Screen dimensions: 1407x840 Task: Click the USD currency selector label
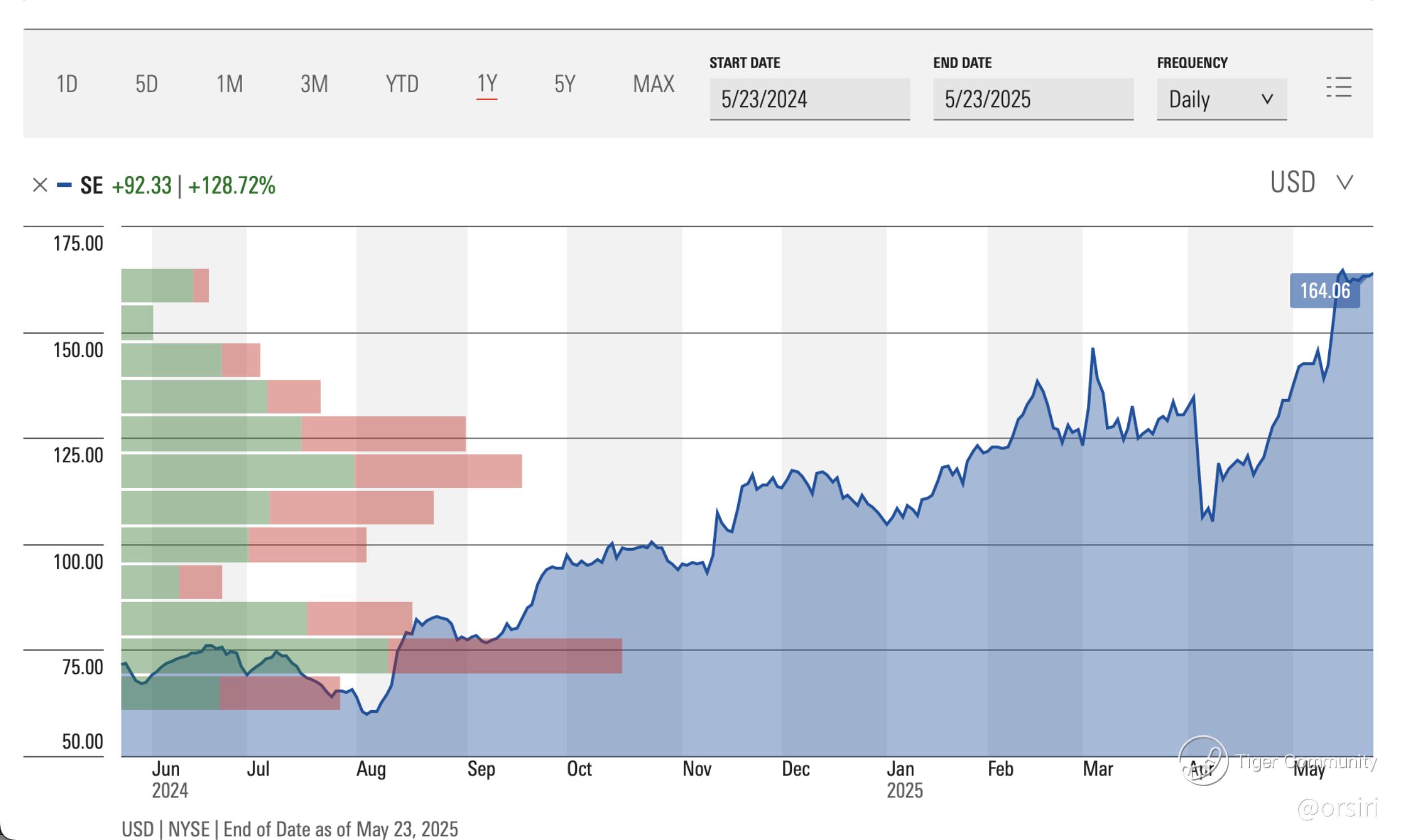click(x=1292, y=182)
